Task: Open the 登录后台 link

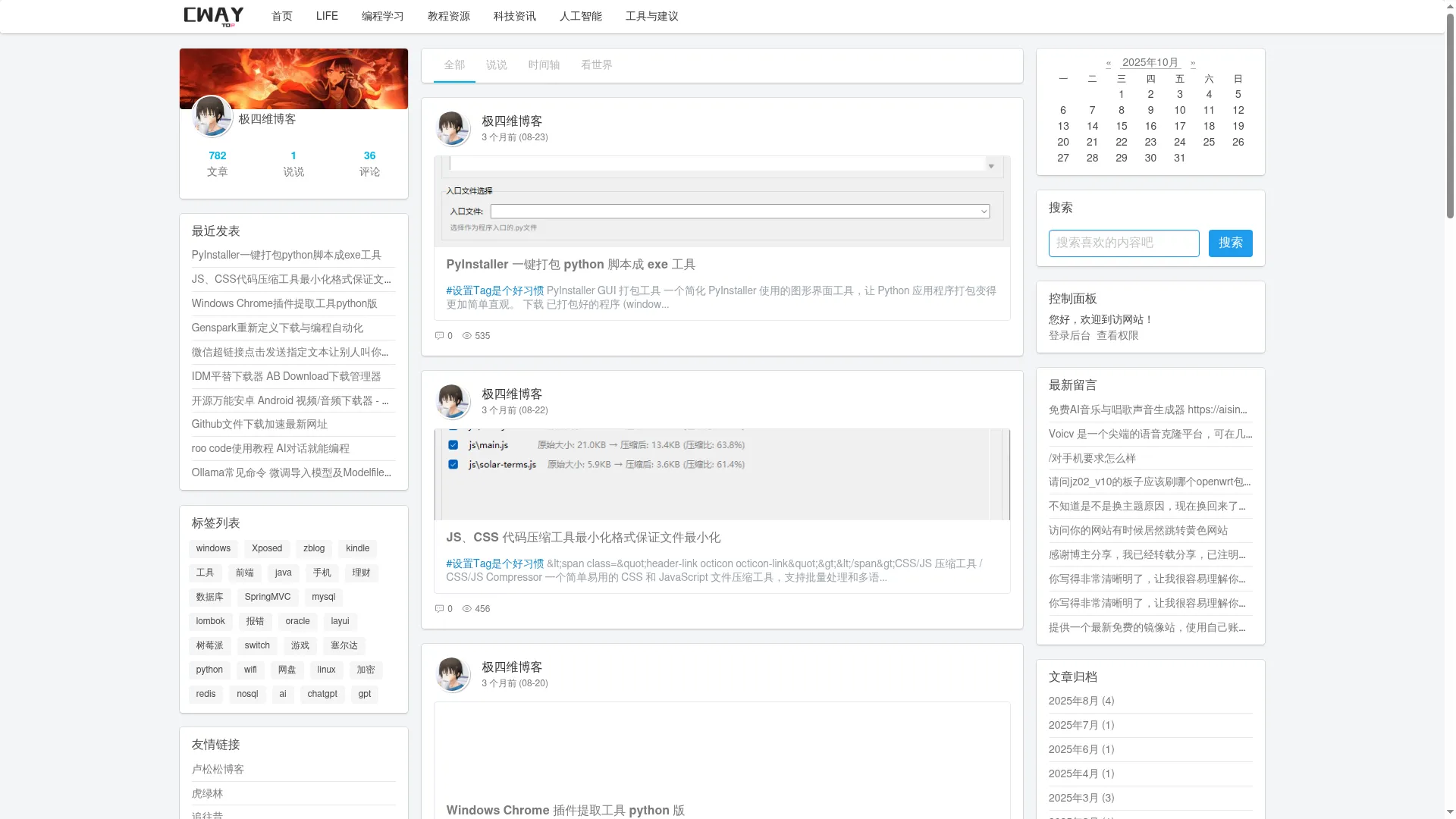Action: [x=1069, y=334]
